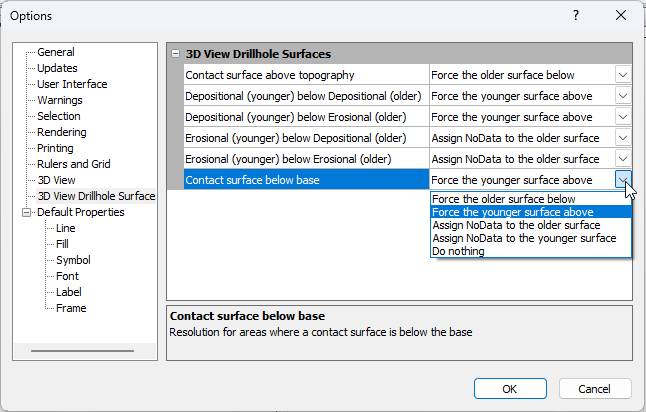Viewport: 646px width, 412px height.
Task: Open dropdown for Depositional below Erosional row
Action: (622, 117)
